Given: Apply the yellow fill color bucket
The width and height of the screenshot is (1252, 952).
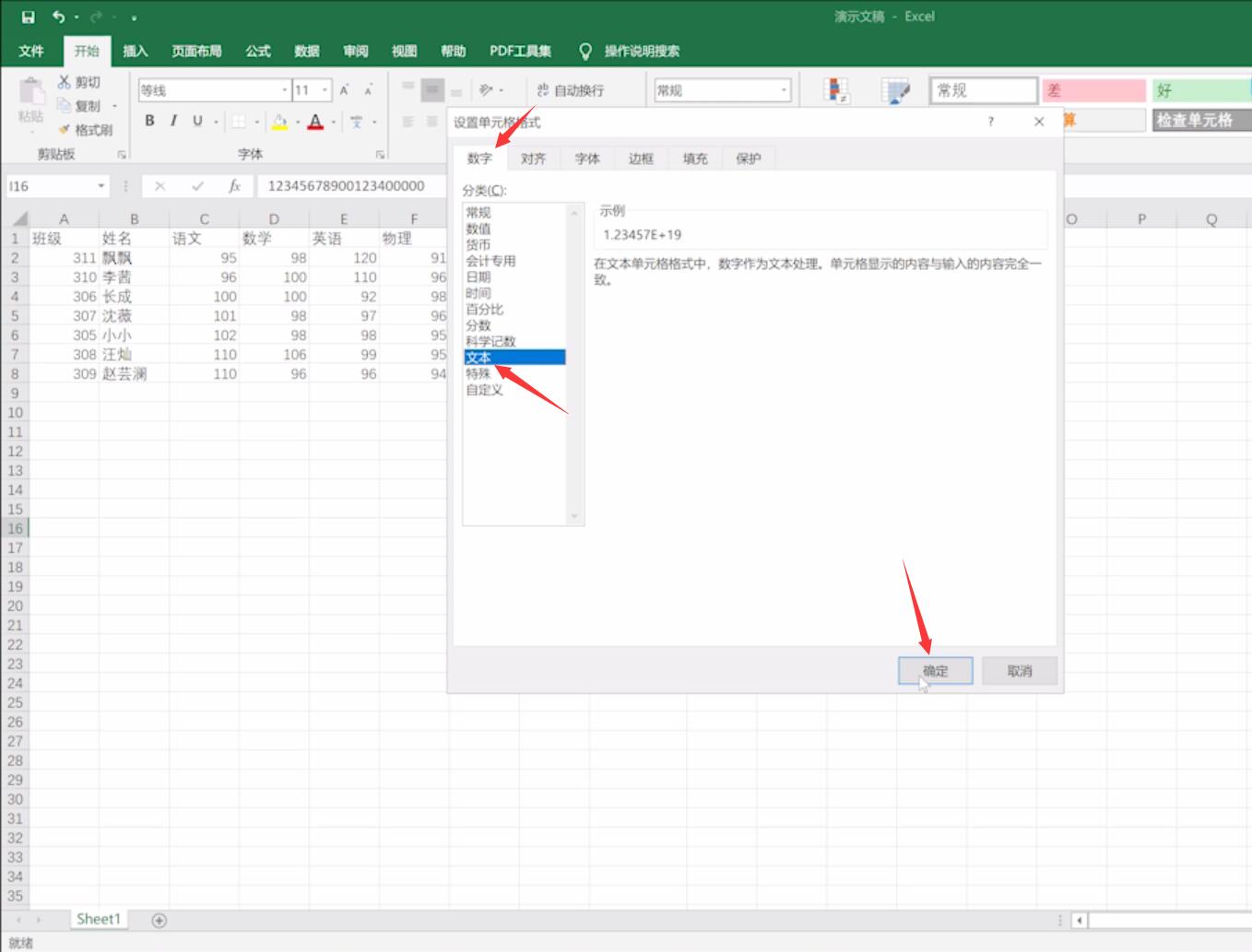Looking at the screenshot, I should click(x=279, y=121).
